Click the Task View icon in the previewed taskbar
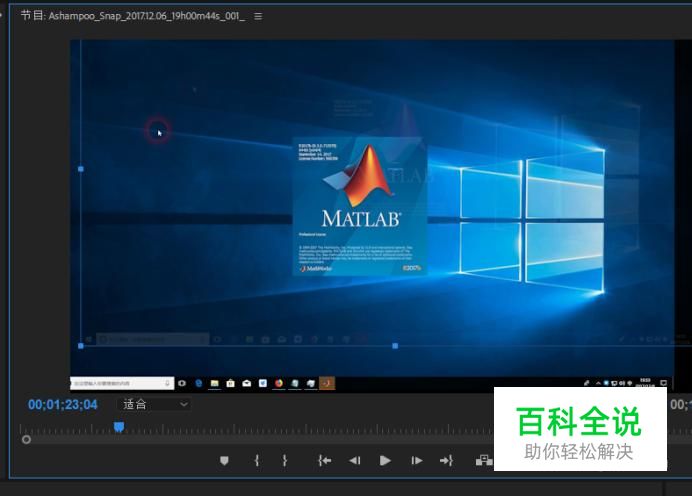The width and height of the screenshot is (692, 496). (182, 383)
